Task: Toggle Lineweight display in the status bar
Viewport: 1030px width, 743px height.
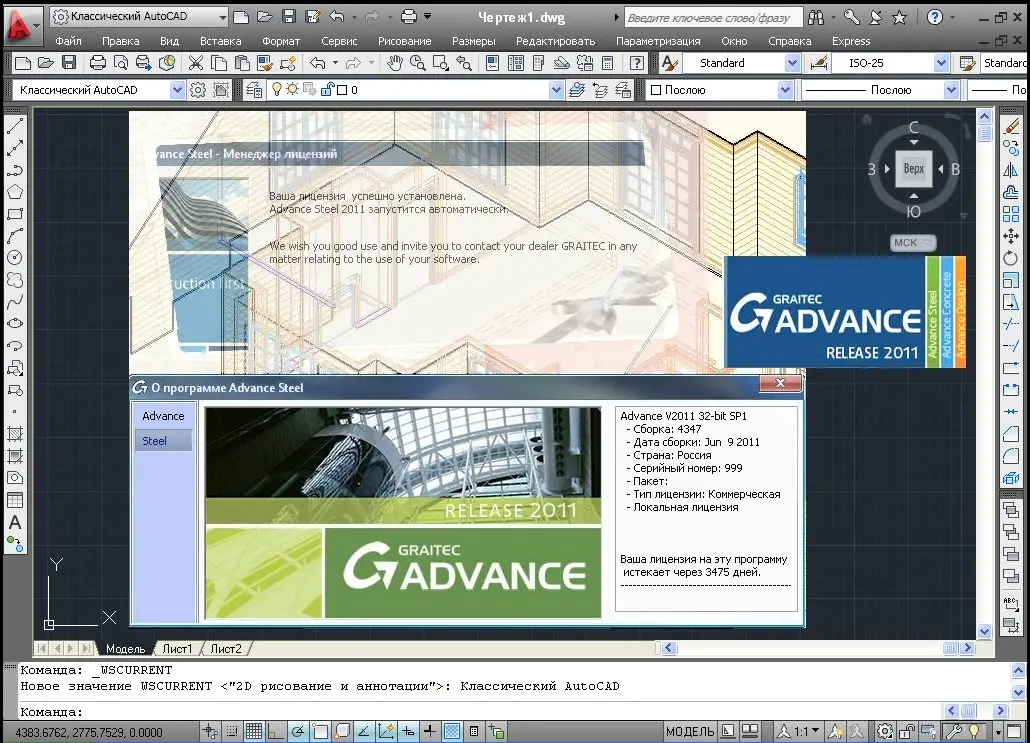Action: pyautogui.click(x=430, y=731)
